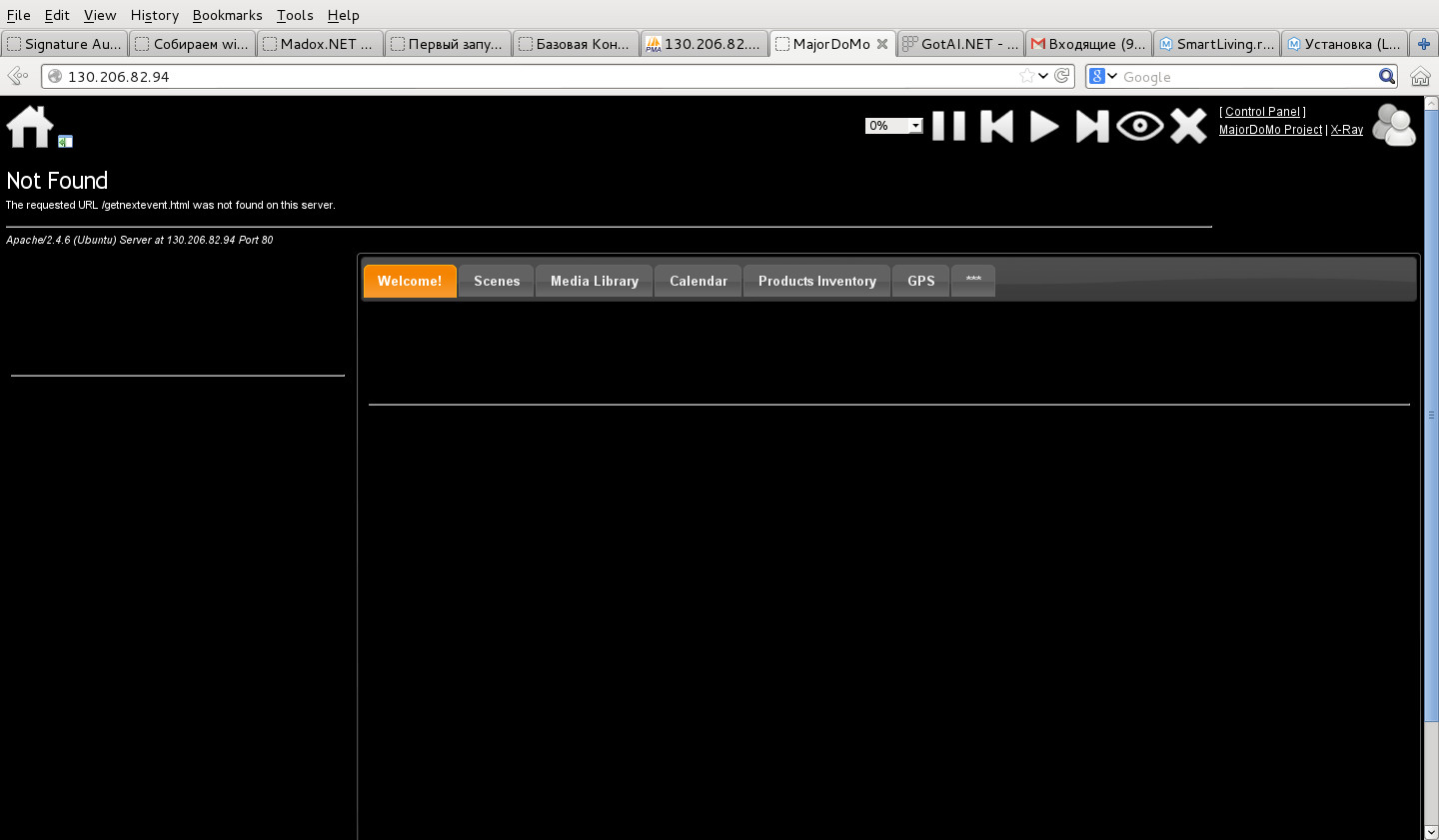Click the scrollbar up arrow

pyautogui.click(x=1431, y=103)
